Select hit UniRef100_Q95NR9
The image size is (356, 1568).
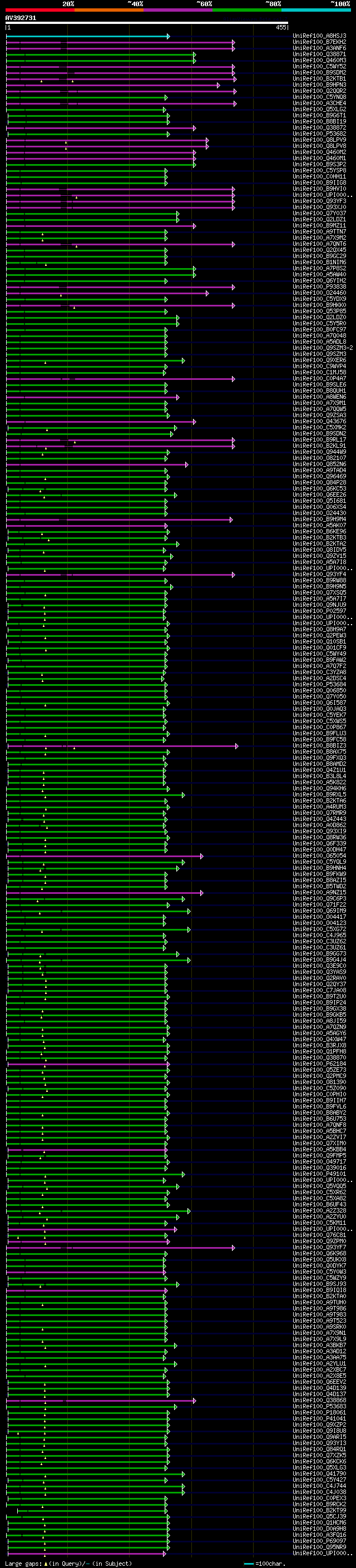(319, 1547)
